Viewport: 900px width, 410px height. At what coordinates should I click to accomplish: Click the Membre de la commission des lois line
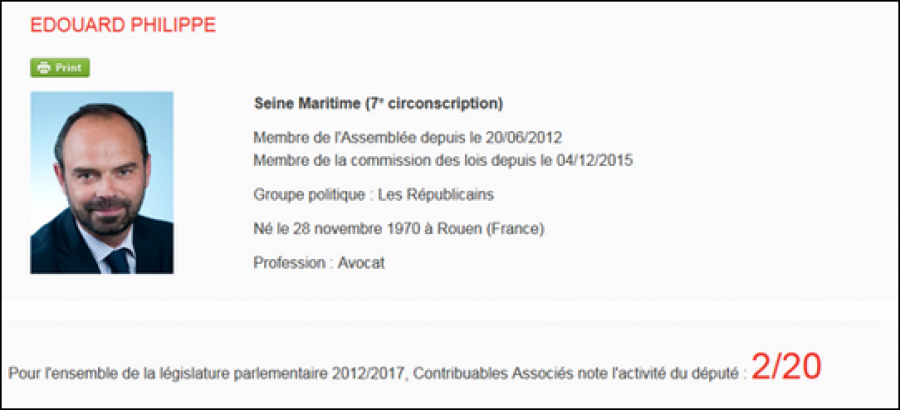[443, 161]
